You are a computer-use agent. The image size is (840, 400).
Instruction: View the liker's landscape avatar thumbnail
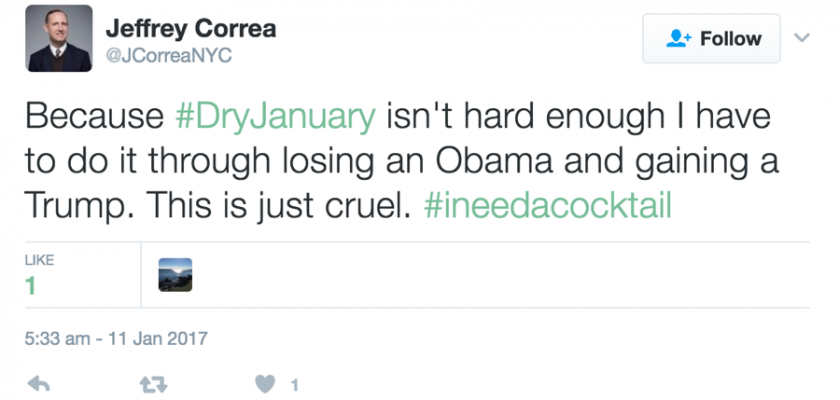click(x=175, y=274)
